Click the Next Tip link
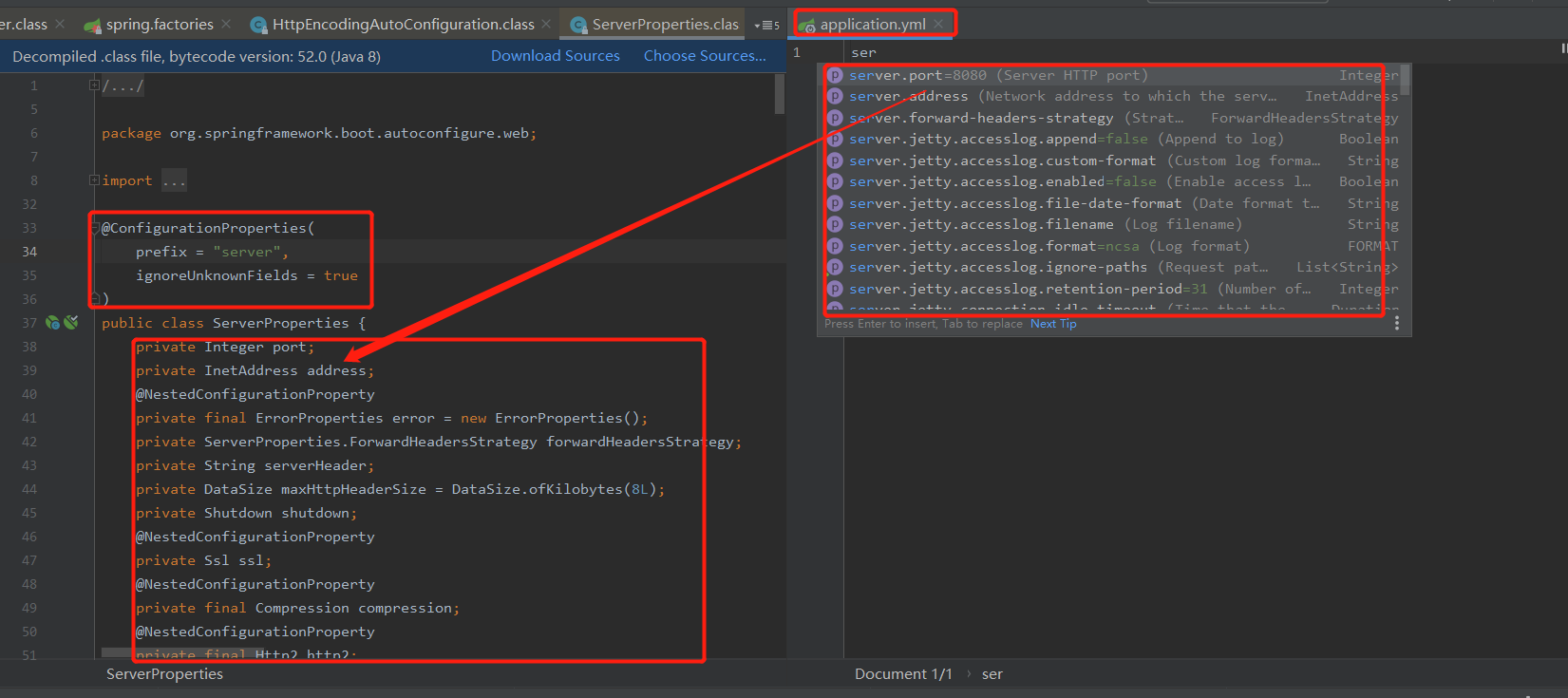The image size is (1568, 698). (x=1053, y=324)
